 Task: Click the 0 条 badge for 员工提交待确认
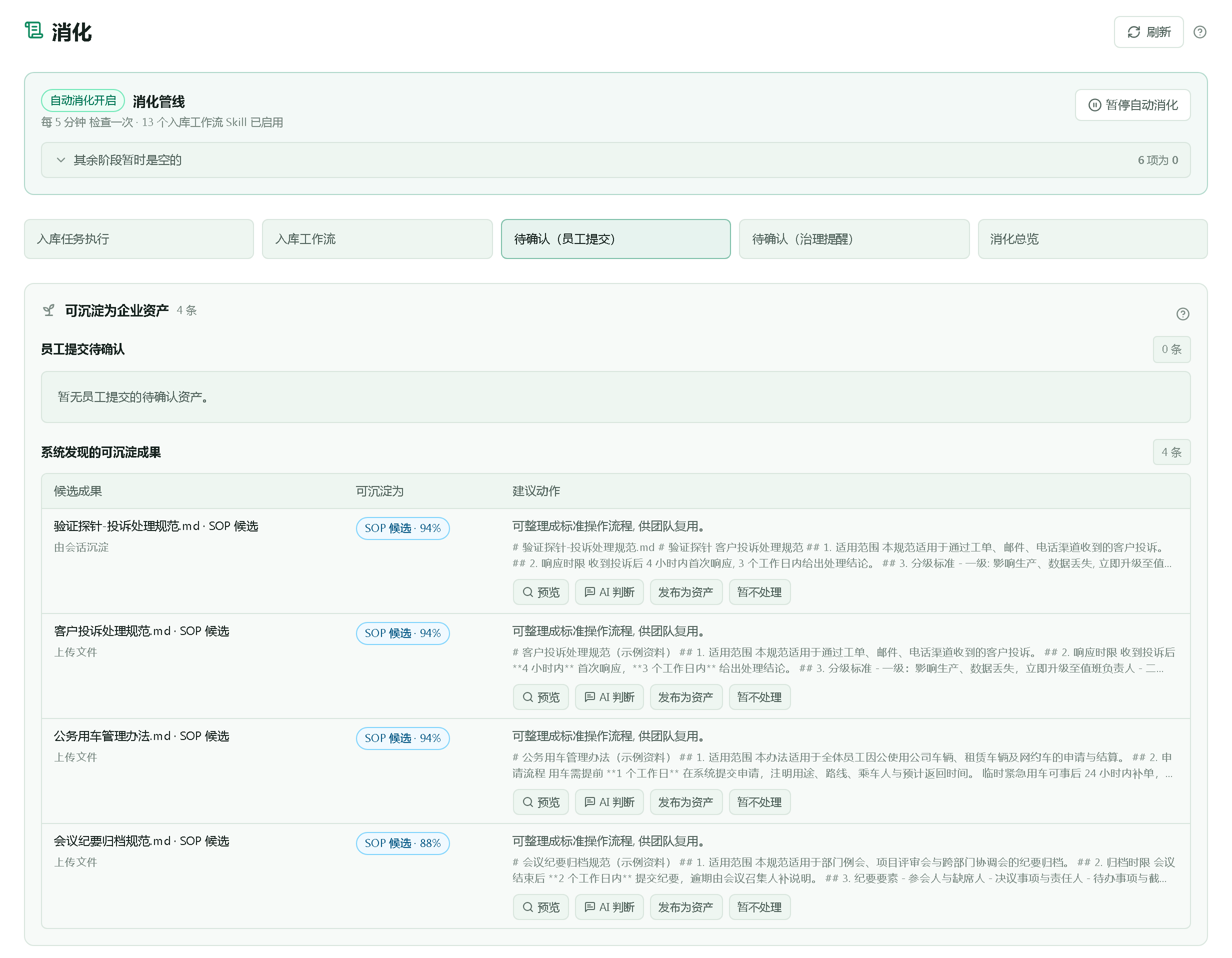tap(1171, 349)
